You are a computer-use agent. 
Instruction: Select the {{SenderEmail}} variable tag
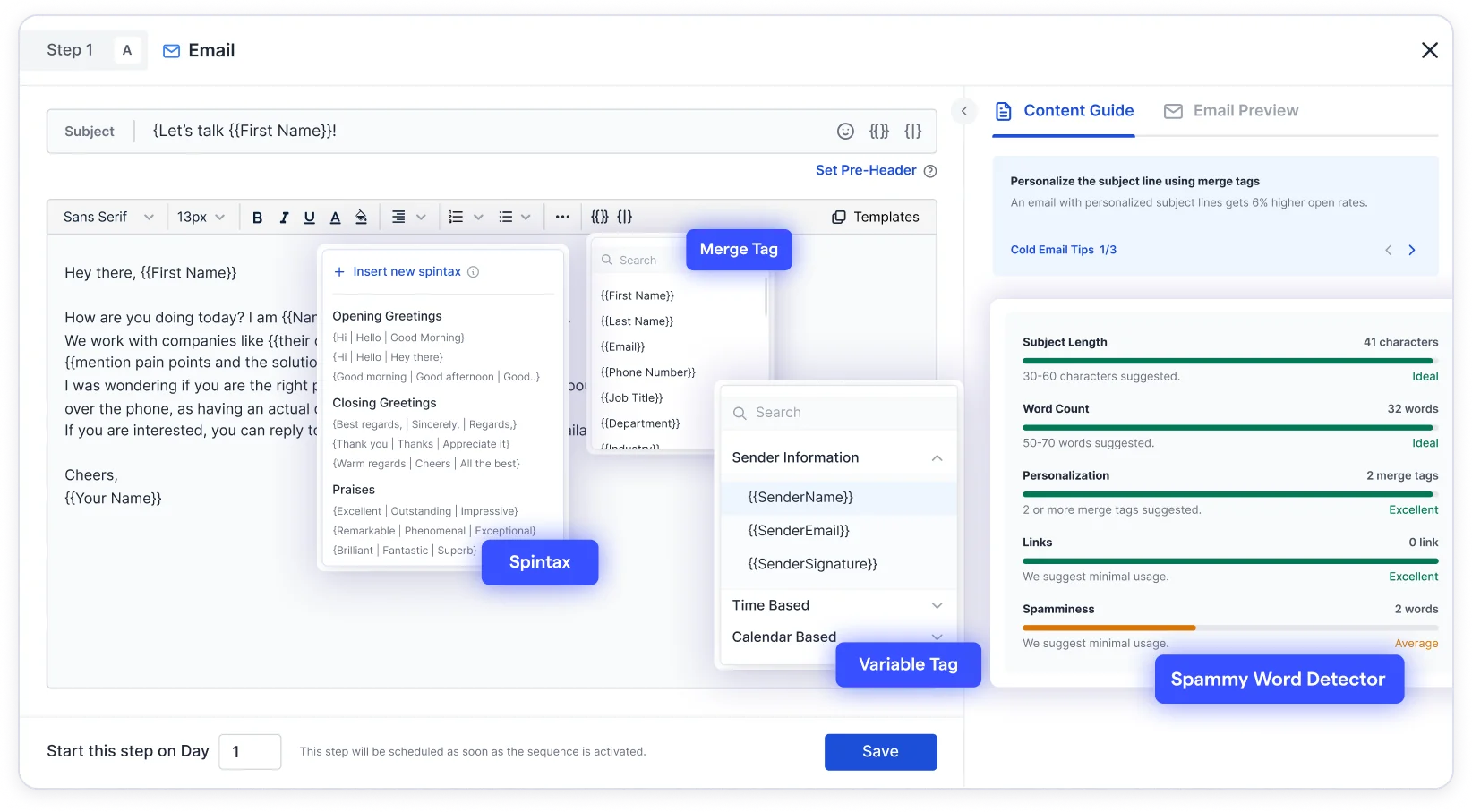coord(799,531)
